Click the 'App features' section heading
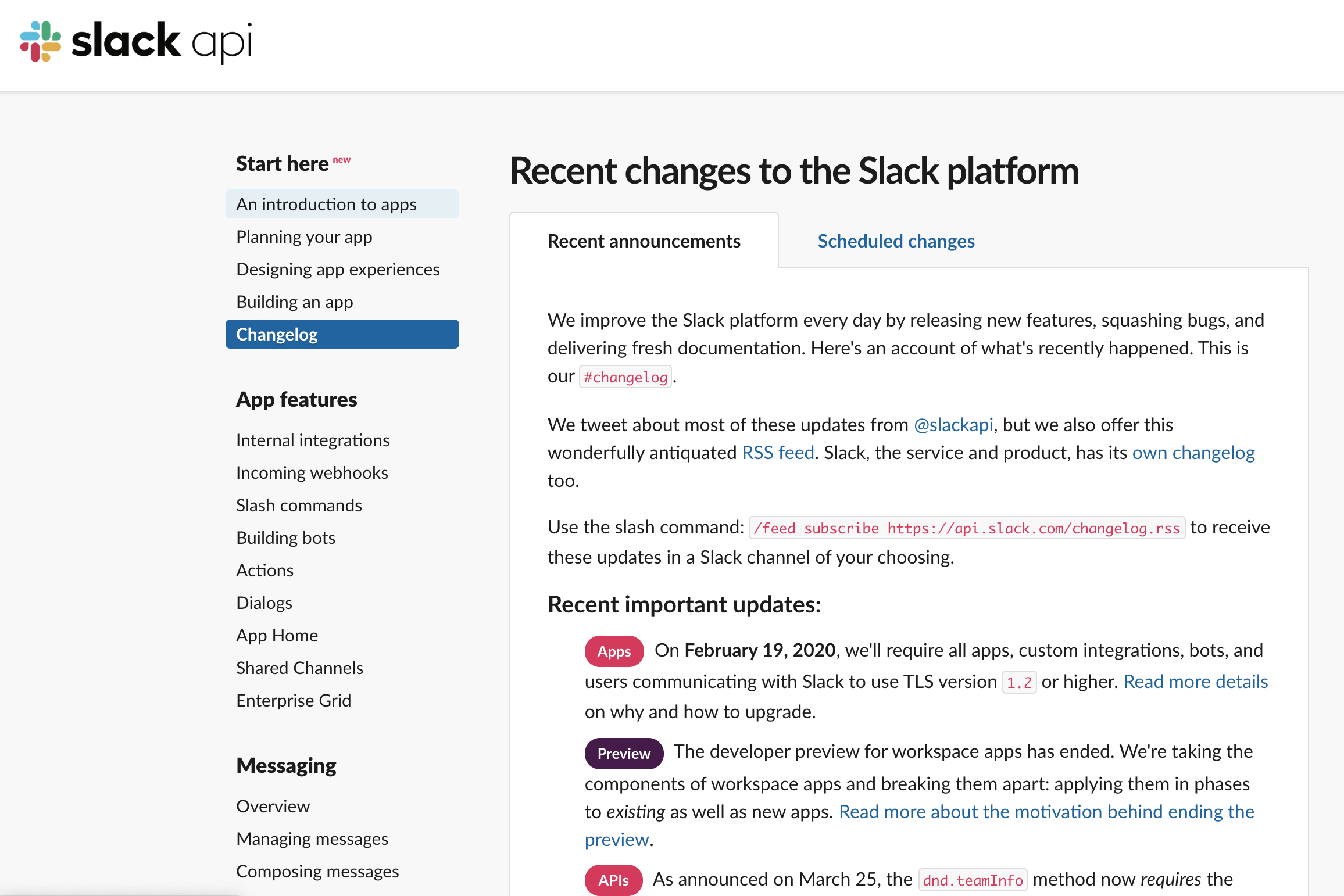1344x896 pixels. pos(296,399)
